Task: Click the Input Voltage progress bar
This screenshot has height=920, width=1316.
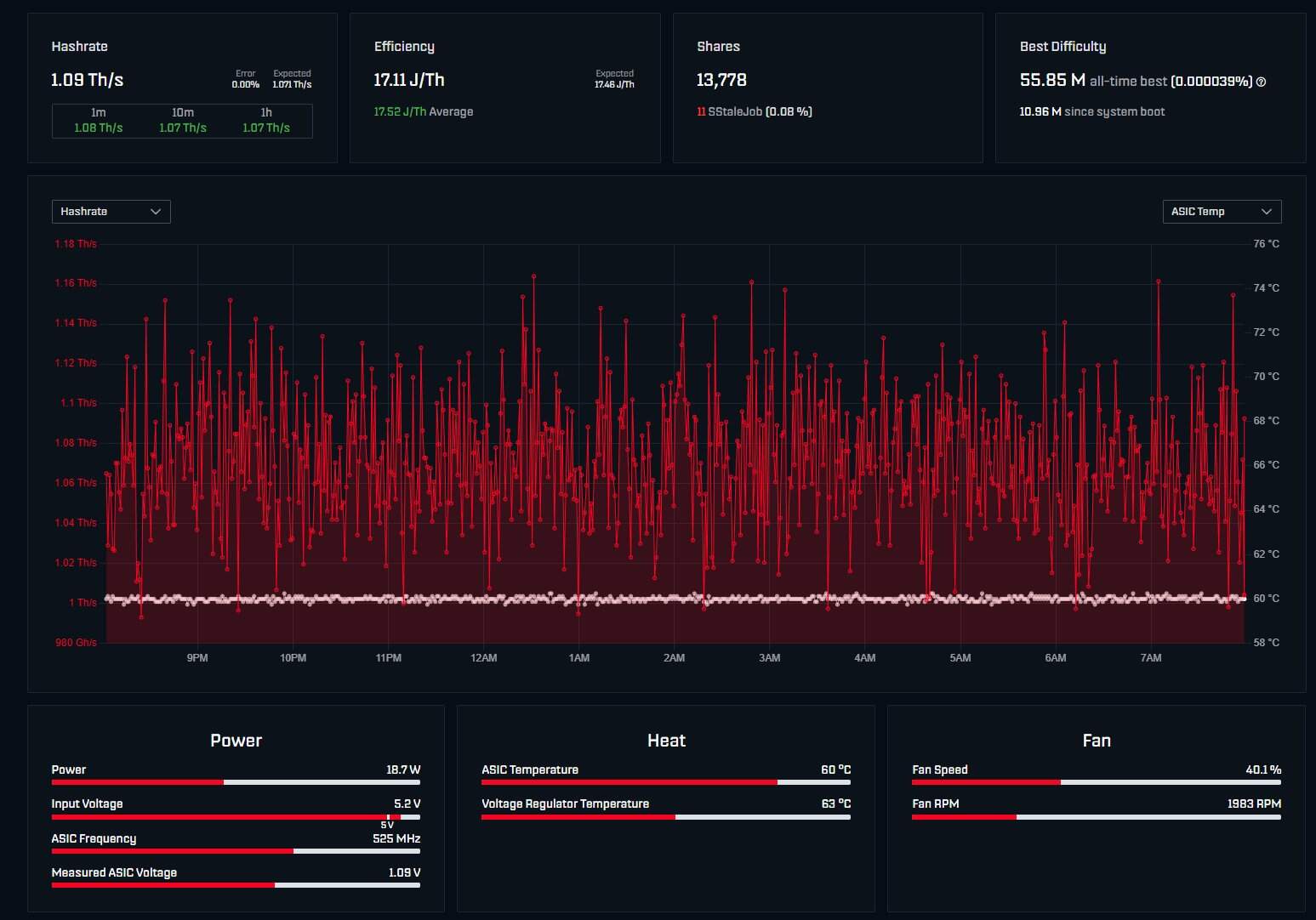Action: pos(236,816)
